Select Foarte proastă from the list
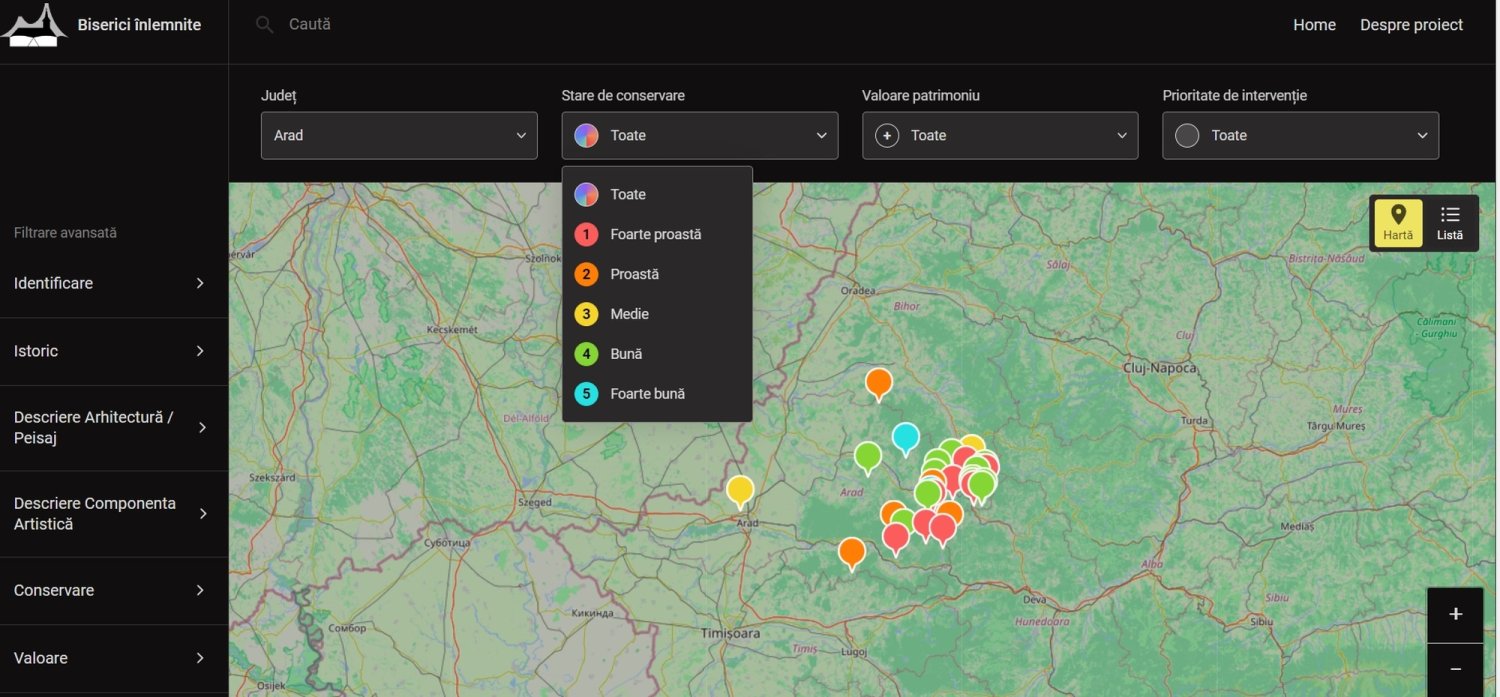 655,234
